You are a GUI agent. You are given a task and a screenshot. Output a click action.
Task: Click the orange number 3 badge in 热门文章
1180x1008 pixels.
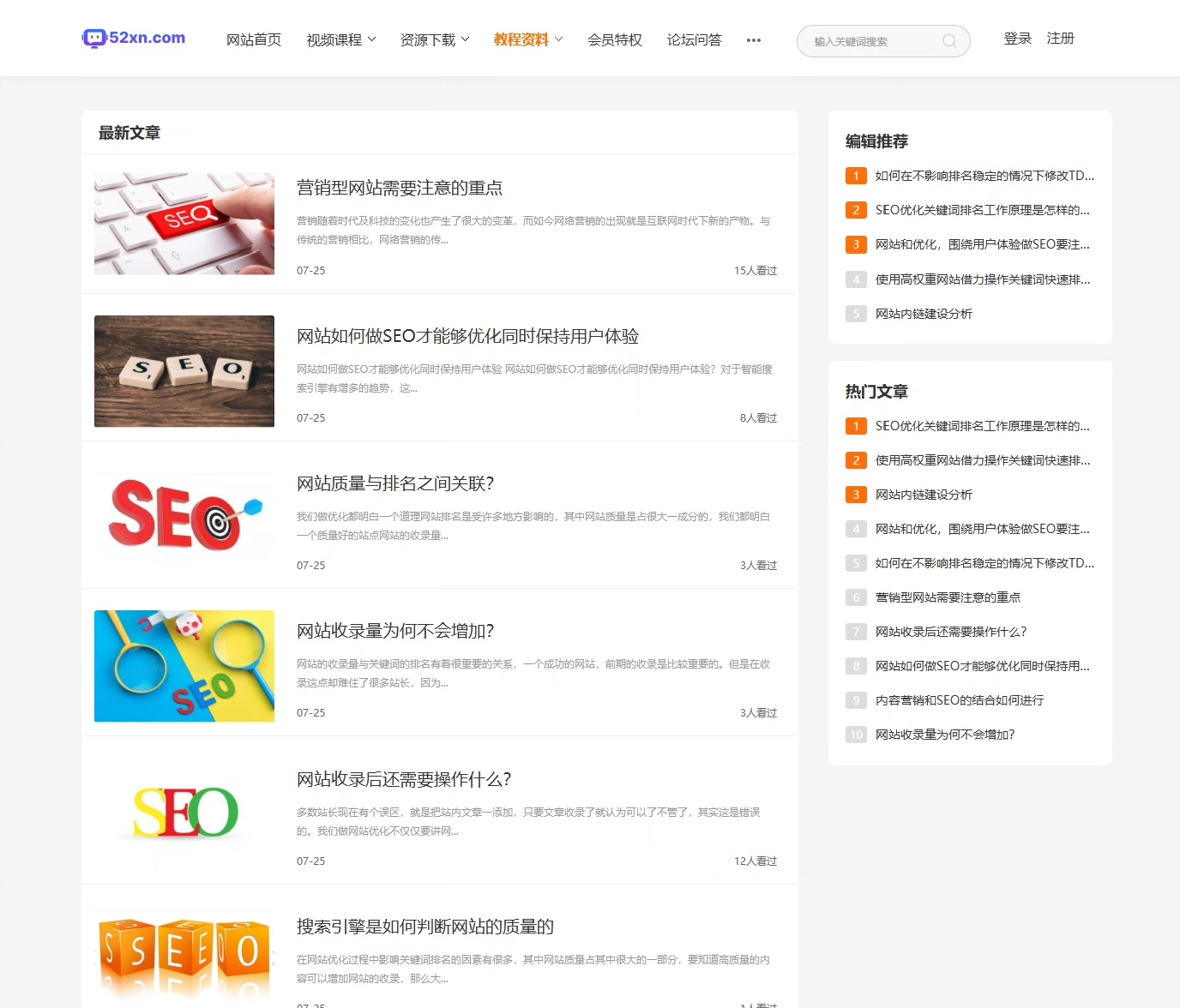pyautogui.click(x=856, y=495)
